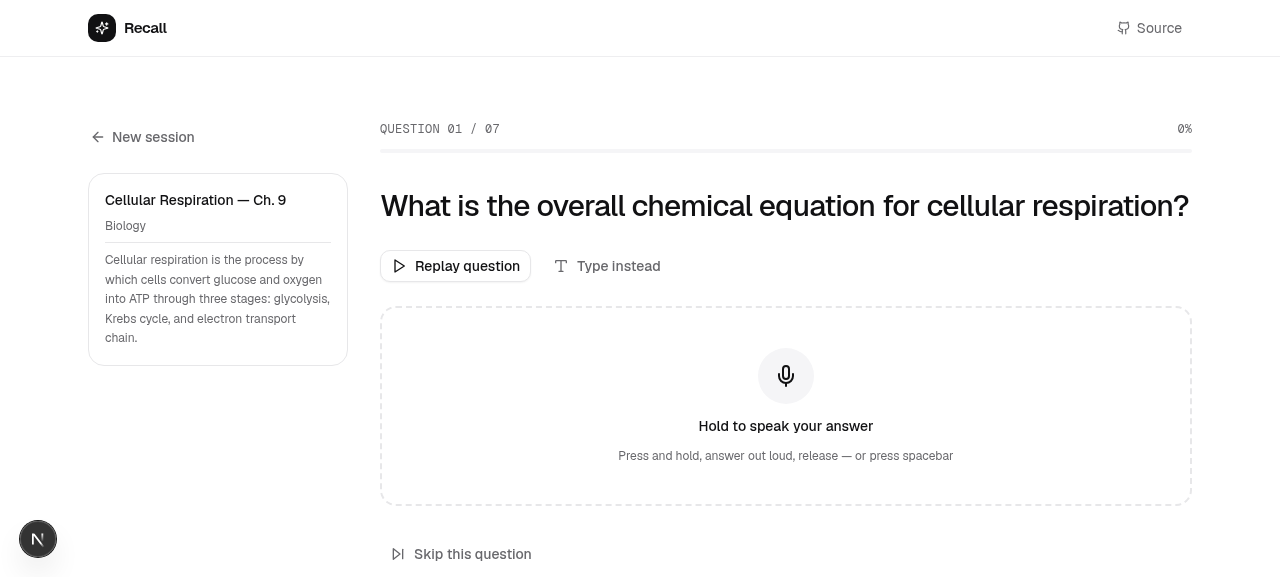Click the QUESTION 01 / 07 counter
This screenshot has height=577, width=1280.
coord(440,129)
